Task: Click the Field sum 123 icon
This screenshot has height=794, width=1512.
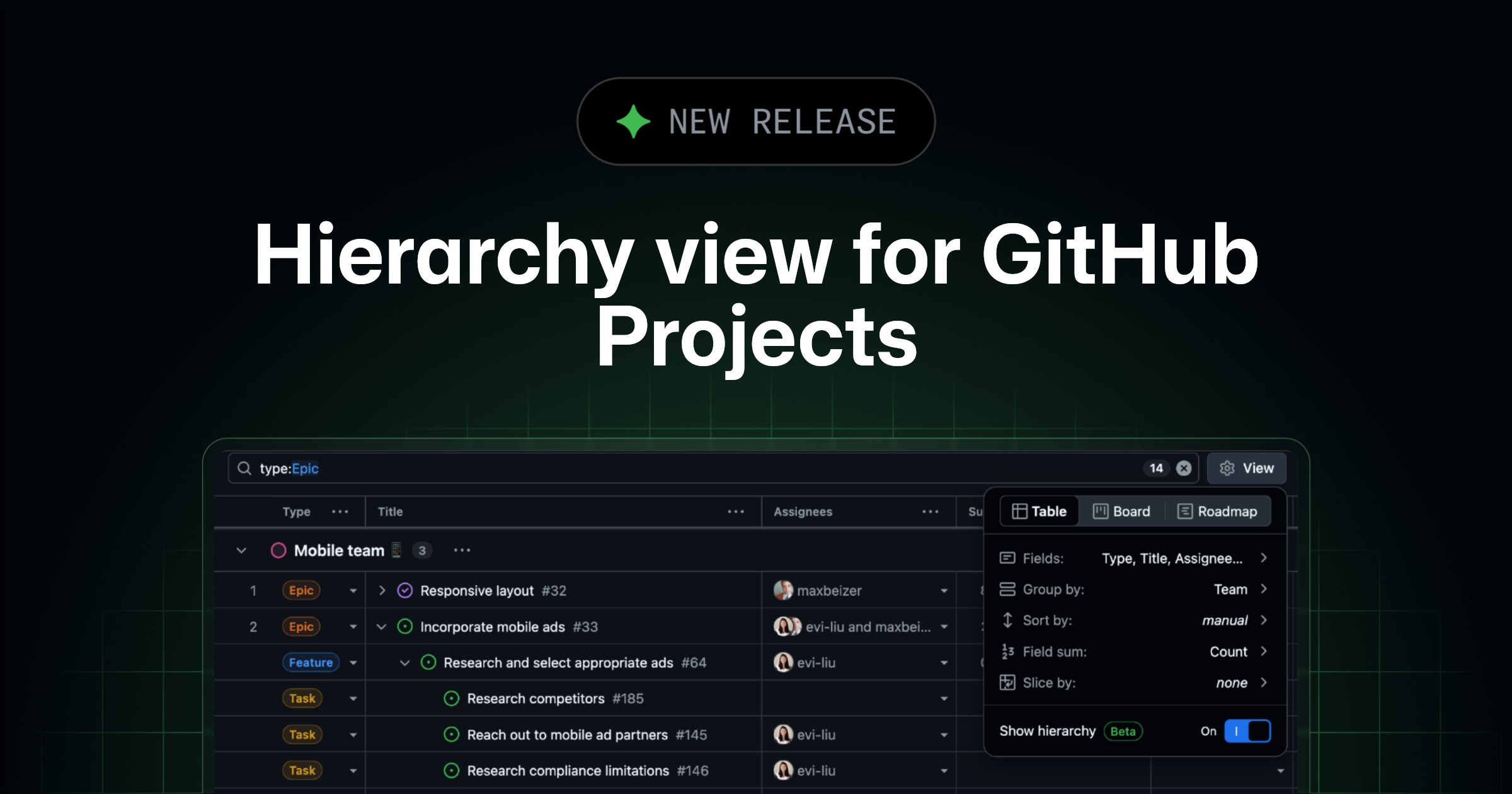Action: click(1008, 652)
